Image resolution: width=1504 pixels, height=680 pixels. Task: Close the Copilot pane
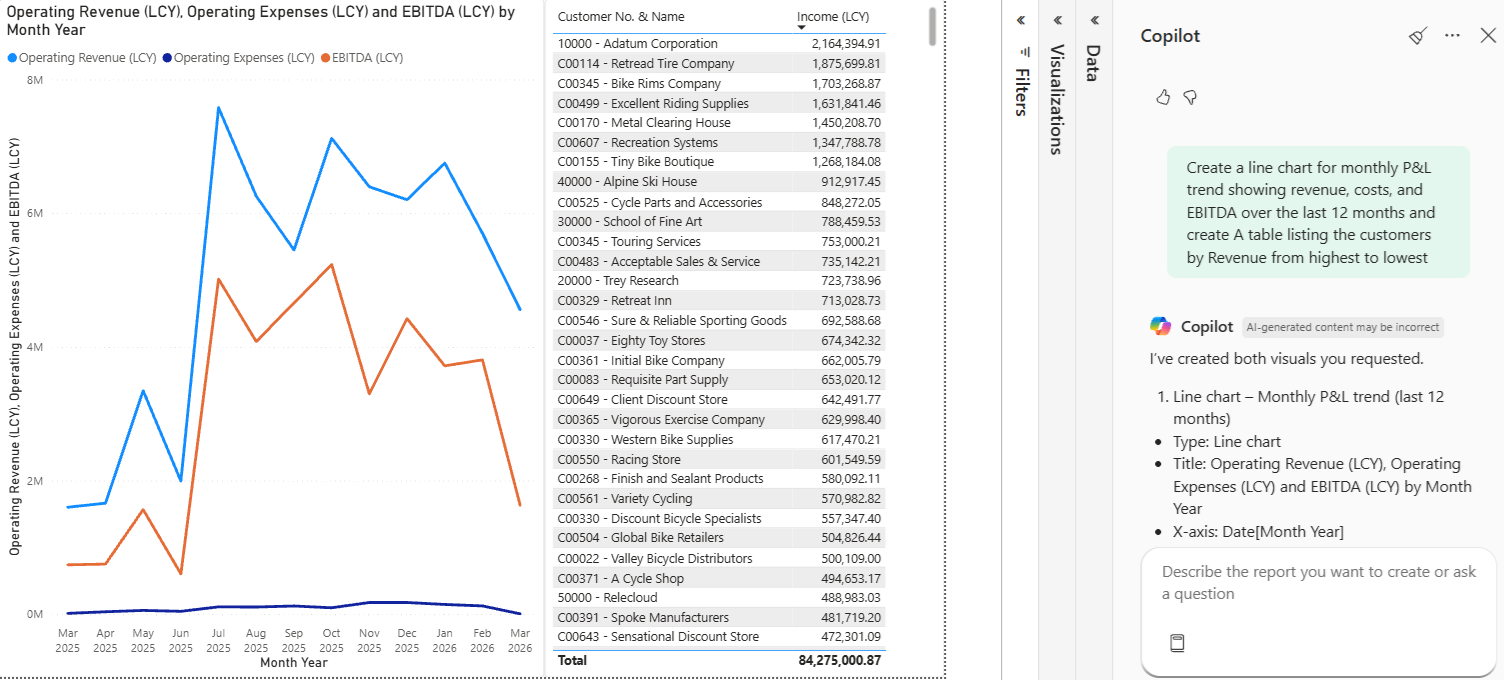click(1487, 36)
